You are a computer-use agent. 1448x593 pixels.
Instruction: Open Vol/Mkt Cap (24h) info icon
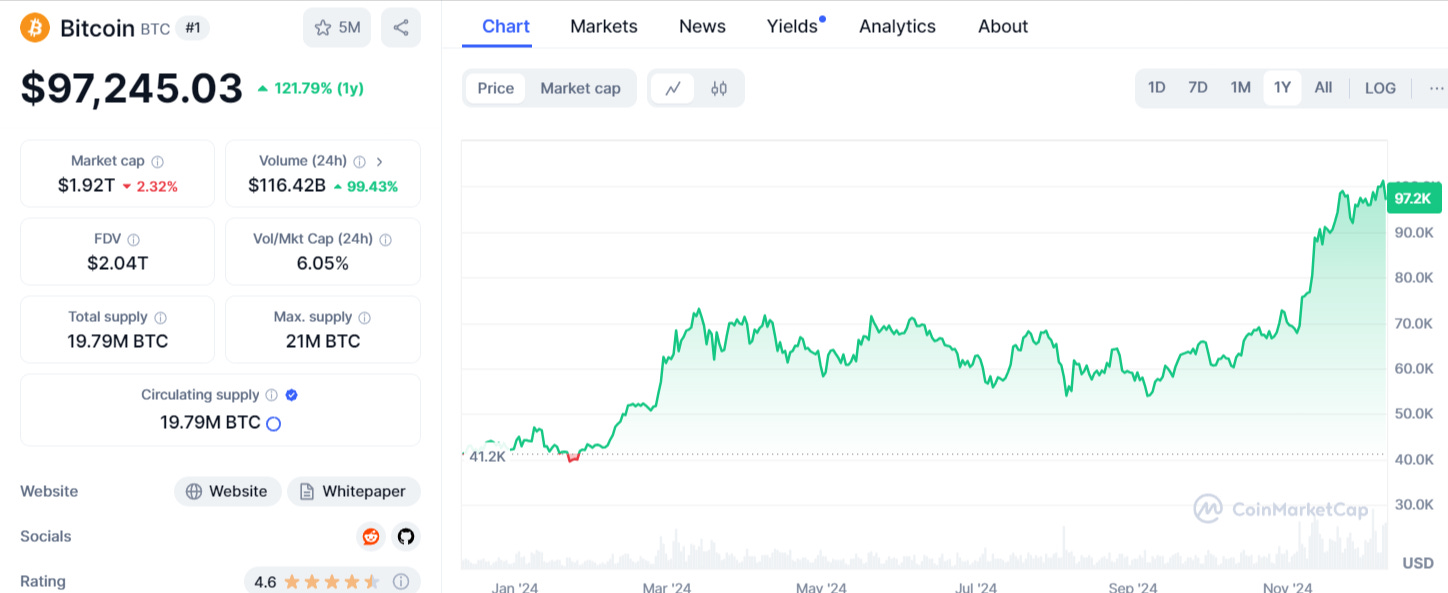tap(386, 239)
